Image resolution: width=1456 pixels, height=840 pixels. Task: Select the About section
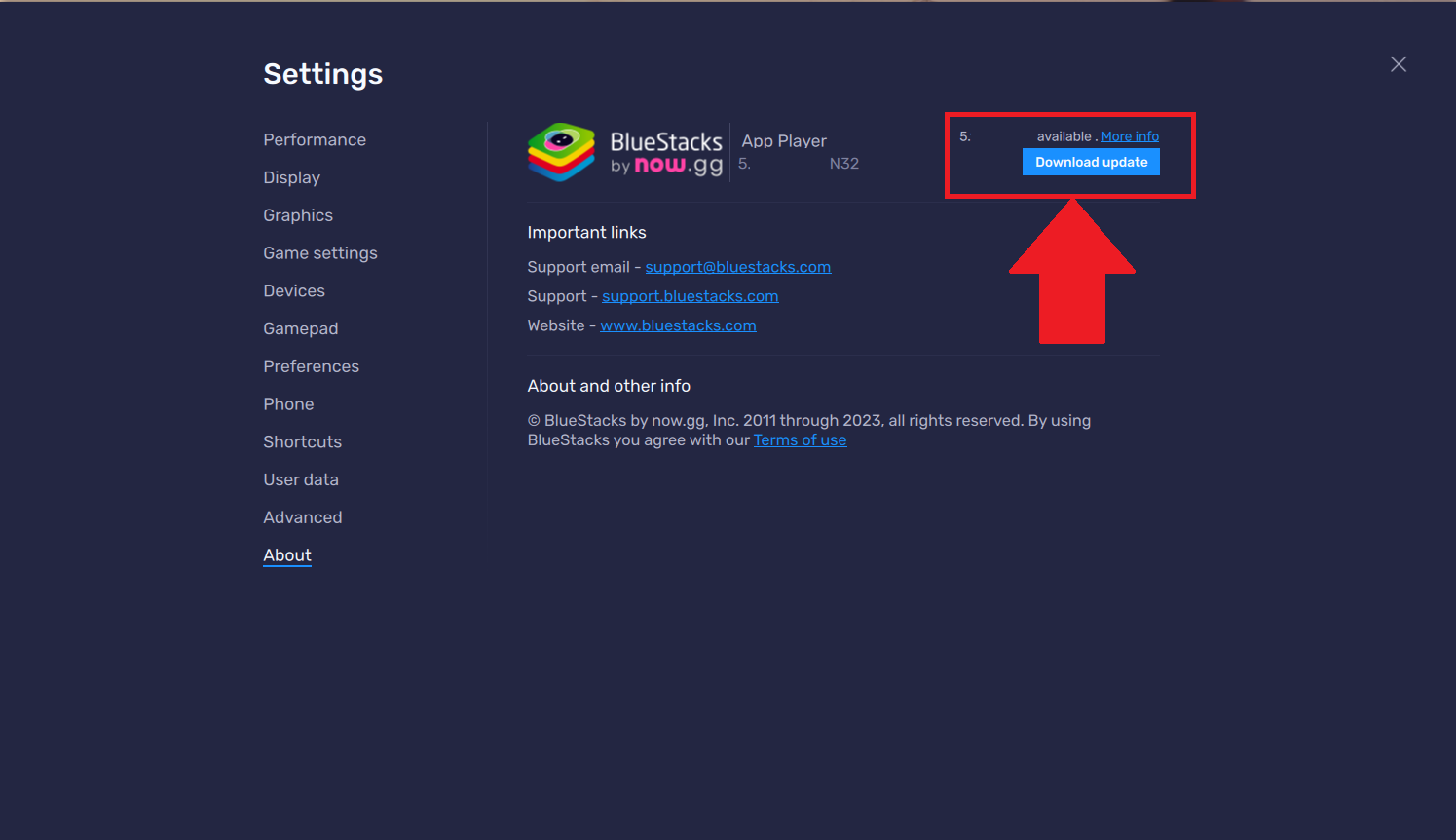point(287,555)
